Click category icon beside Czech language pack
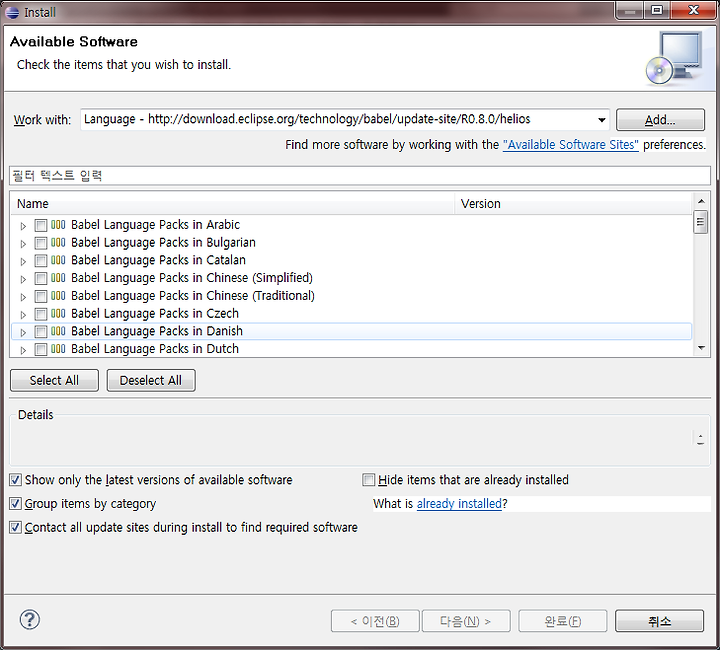 point(58,314)
